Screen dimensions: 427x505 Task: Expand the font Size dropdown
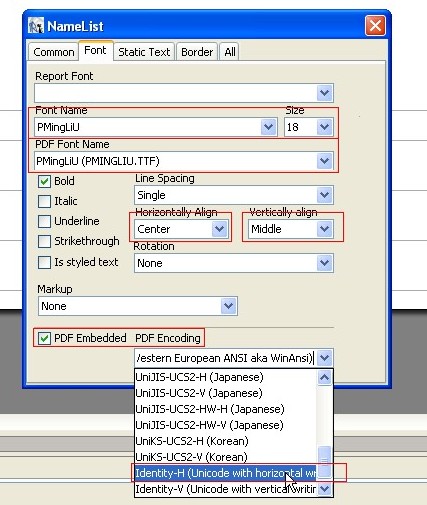click(325, 127)
